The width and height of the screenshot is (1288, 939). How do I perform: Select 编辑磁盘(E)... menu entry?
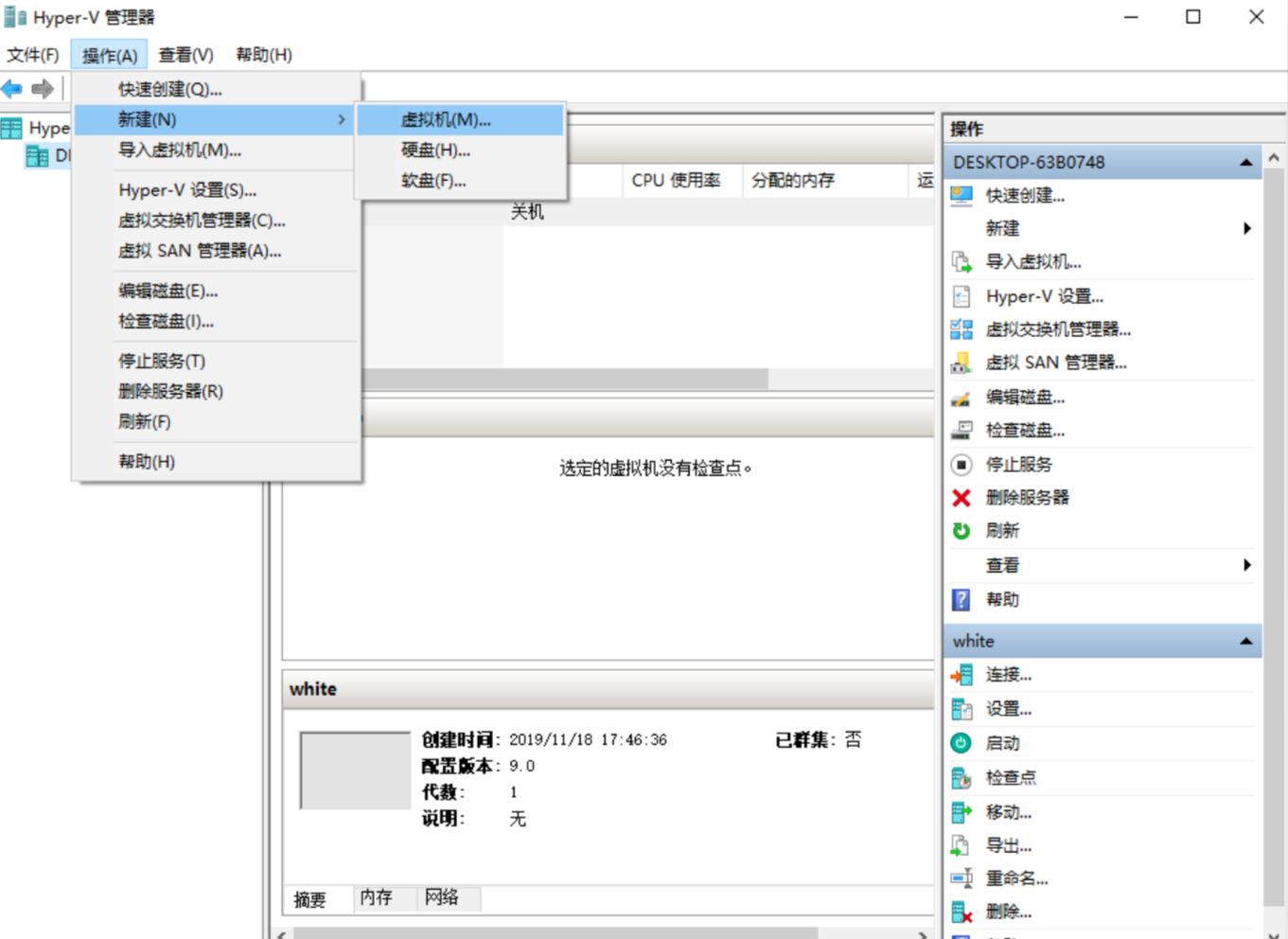click(217, 291)
